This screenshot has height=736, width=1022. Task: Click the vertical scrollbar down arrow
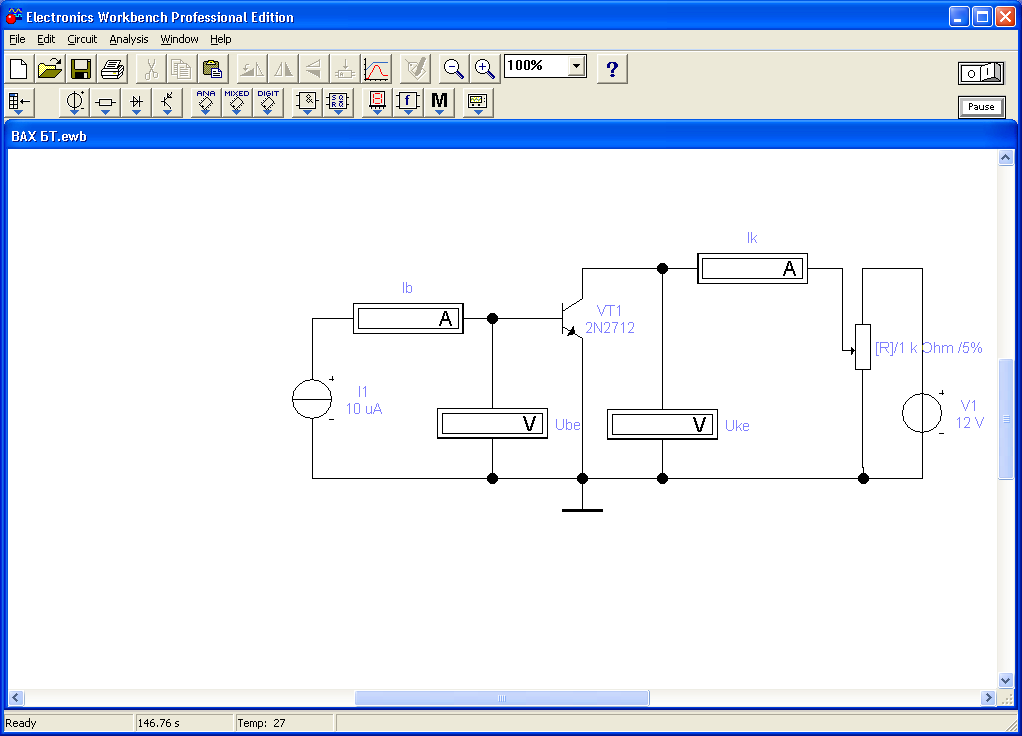coord(1006,681)
